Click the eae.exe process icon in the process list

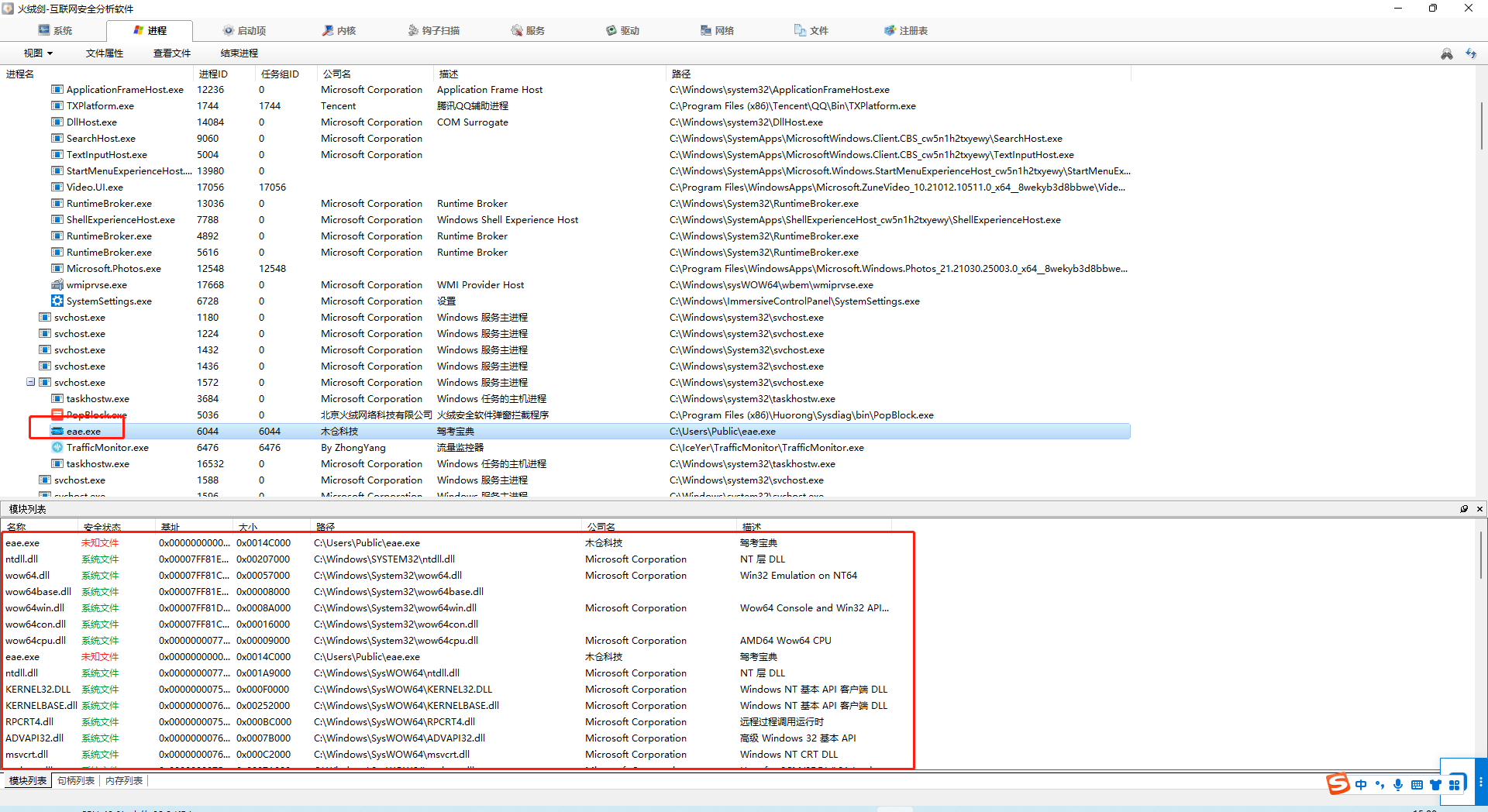click(x=57, y=432)
